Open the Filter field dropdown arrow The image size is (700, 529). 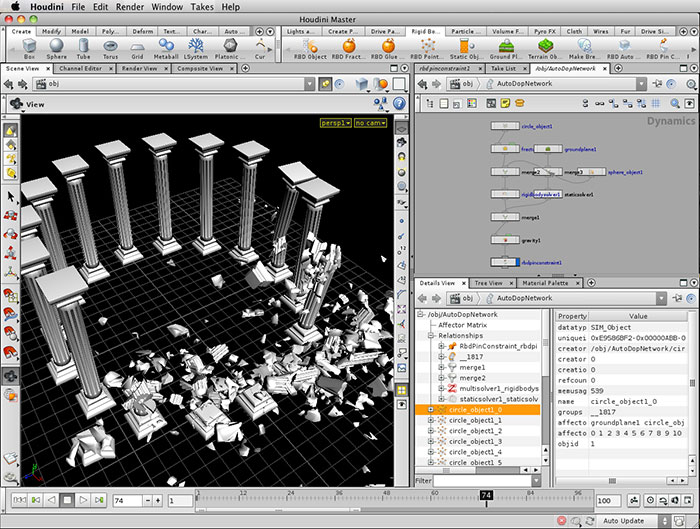536,481
